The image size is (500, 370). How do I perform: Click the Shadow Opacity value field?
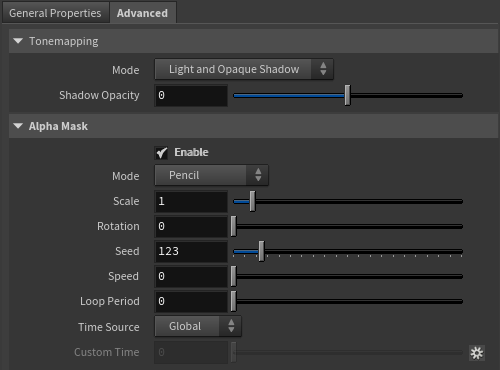(191, 96)
